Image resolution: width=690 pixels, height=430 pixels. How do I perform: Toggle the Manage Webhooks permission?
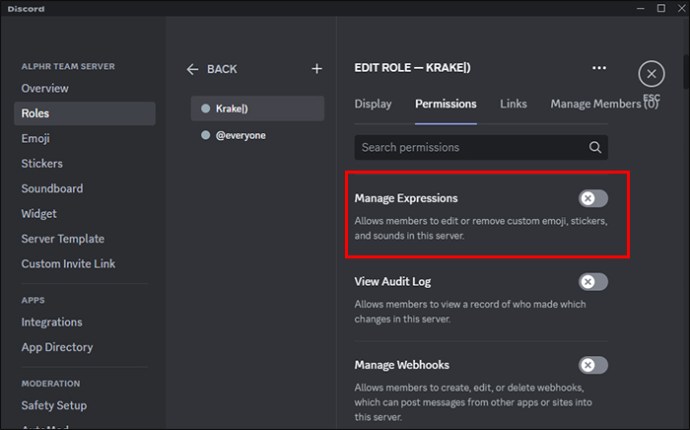point(593,365)
